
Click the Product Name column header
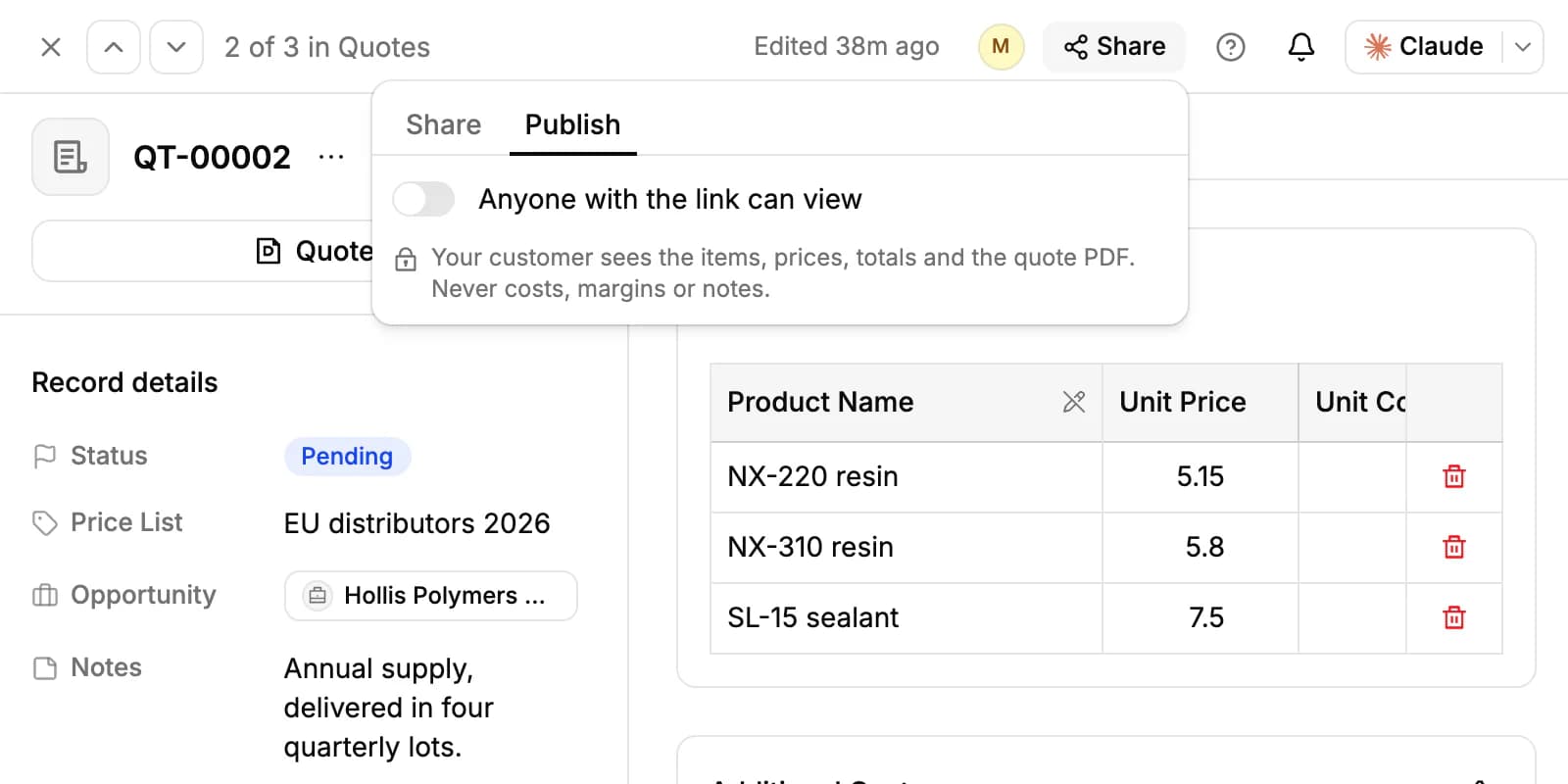click(906, 403)
